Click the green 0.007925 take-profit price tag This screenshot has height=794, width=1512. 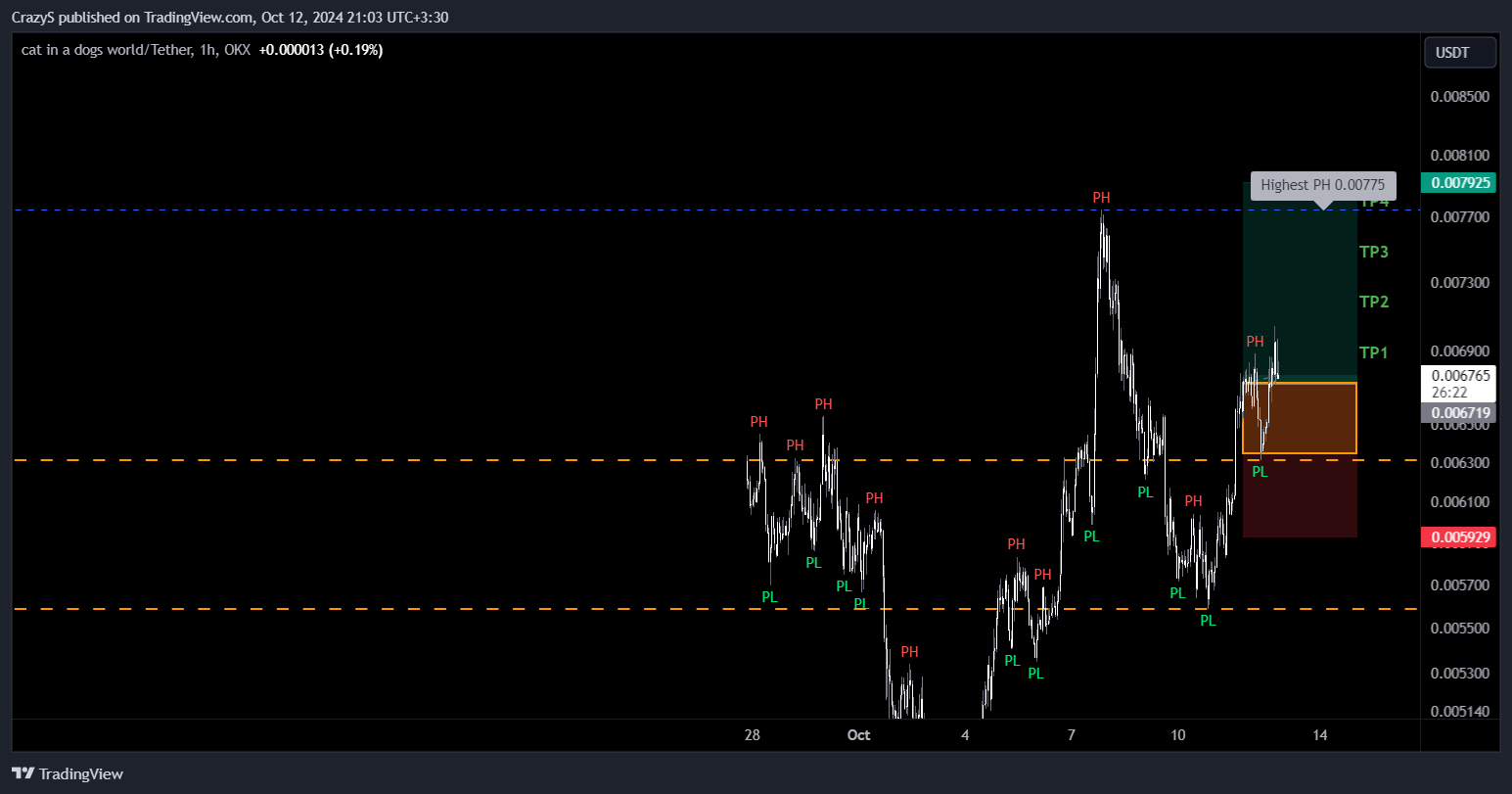pyautogui.click(x=1460, y=183)
